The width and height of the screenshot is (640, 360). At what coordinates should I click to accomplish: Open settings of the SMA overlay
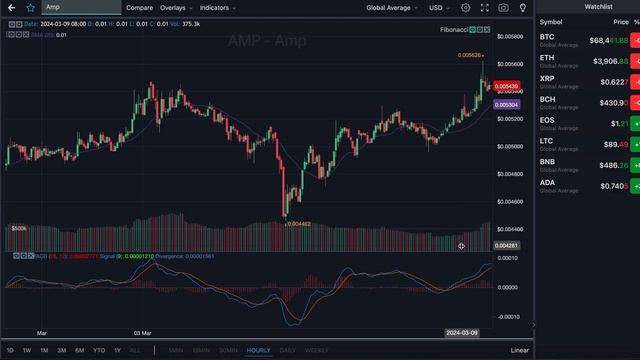point(11,35)
